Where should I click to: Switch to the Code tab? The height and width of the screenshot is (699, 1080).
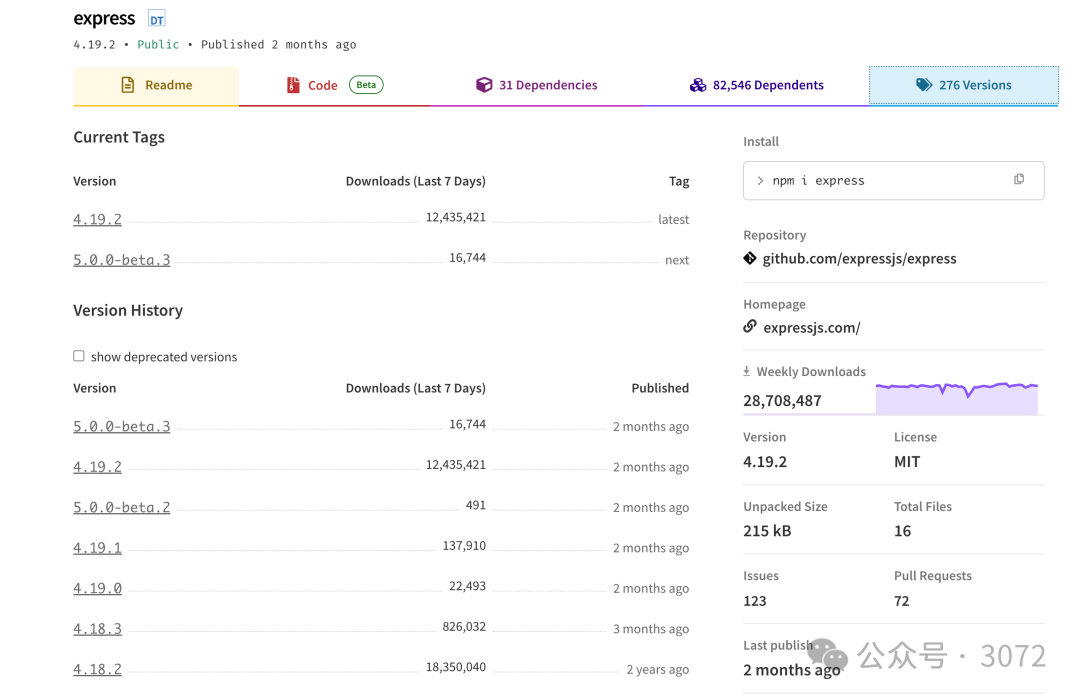(322, 85)
